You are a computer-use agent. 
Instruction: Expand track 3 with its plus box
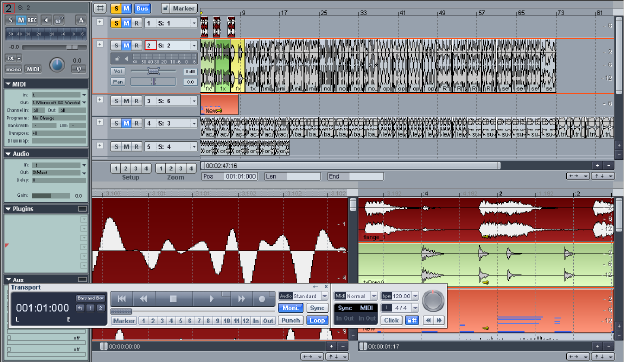[100, 100]
